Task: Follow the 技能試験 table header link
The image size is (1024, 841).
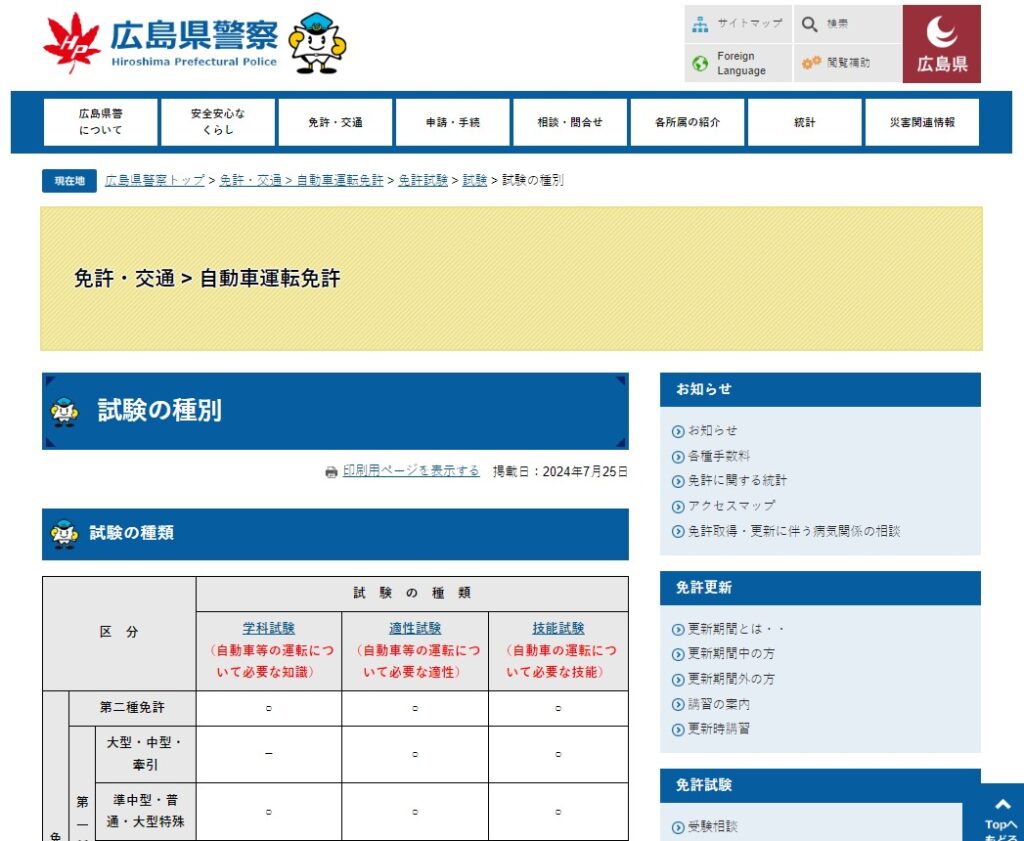Action: coord(558,629)
